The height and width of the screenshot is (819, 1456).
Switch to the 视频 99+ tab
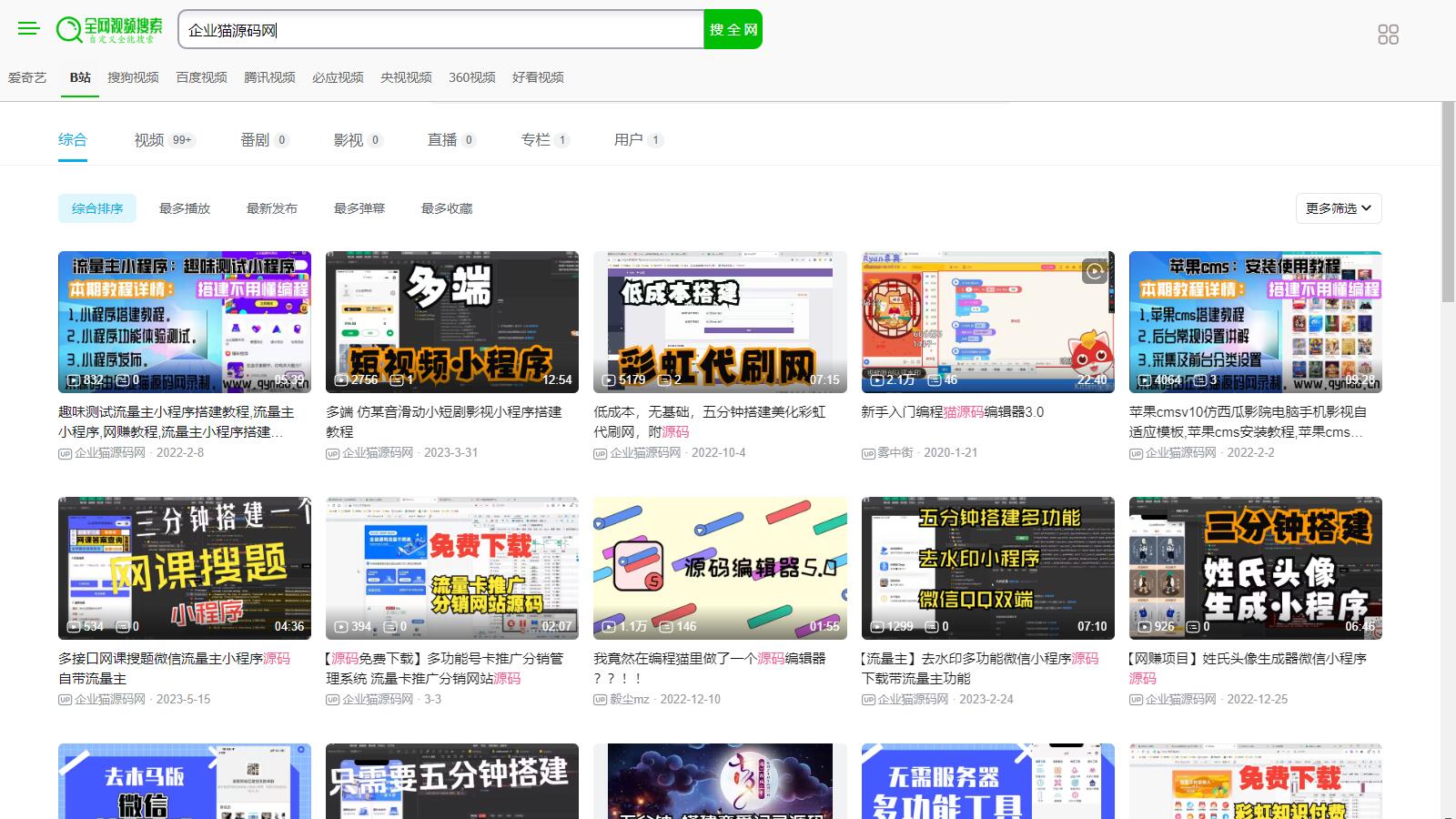[x=164, y=140]
